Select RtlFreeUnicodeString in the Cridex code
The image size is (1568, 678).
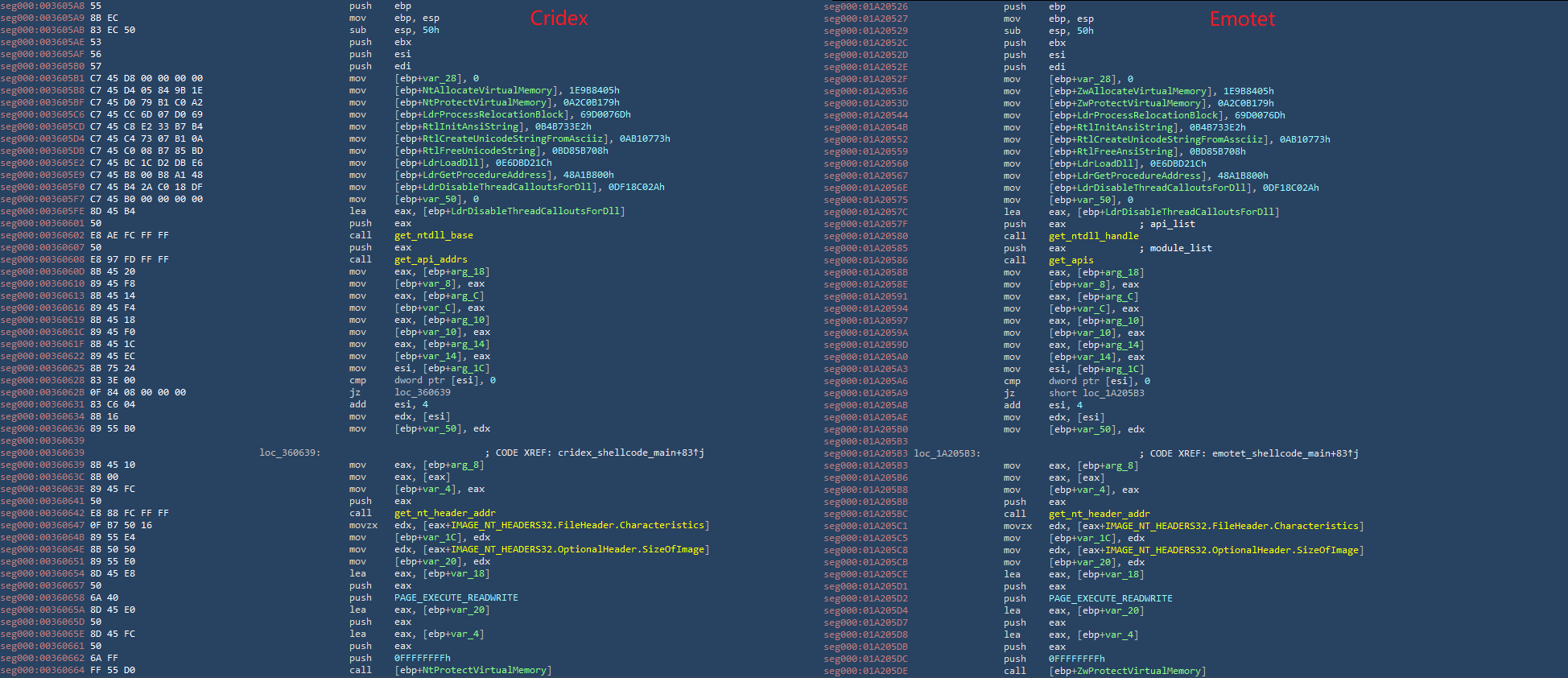tap(478, 151)
